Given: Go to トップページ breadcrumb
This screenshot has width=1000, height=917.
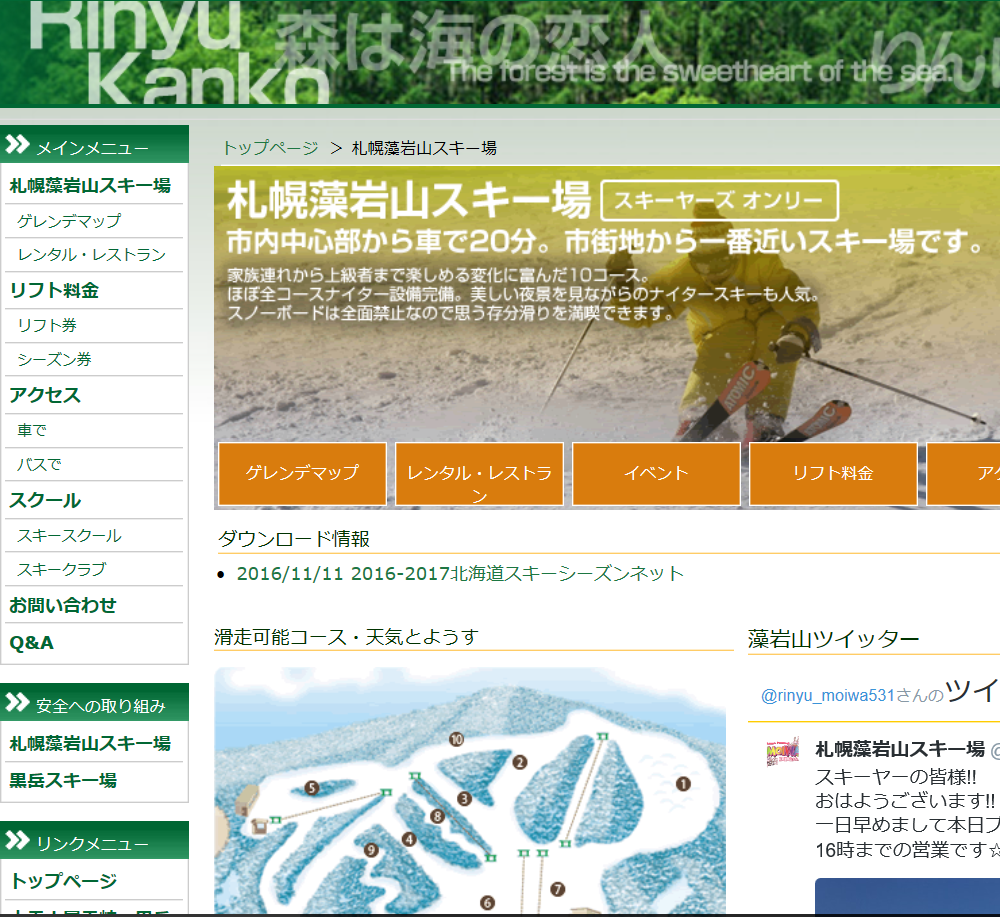Looking at the screenshot, I should (270, 148).
